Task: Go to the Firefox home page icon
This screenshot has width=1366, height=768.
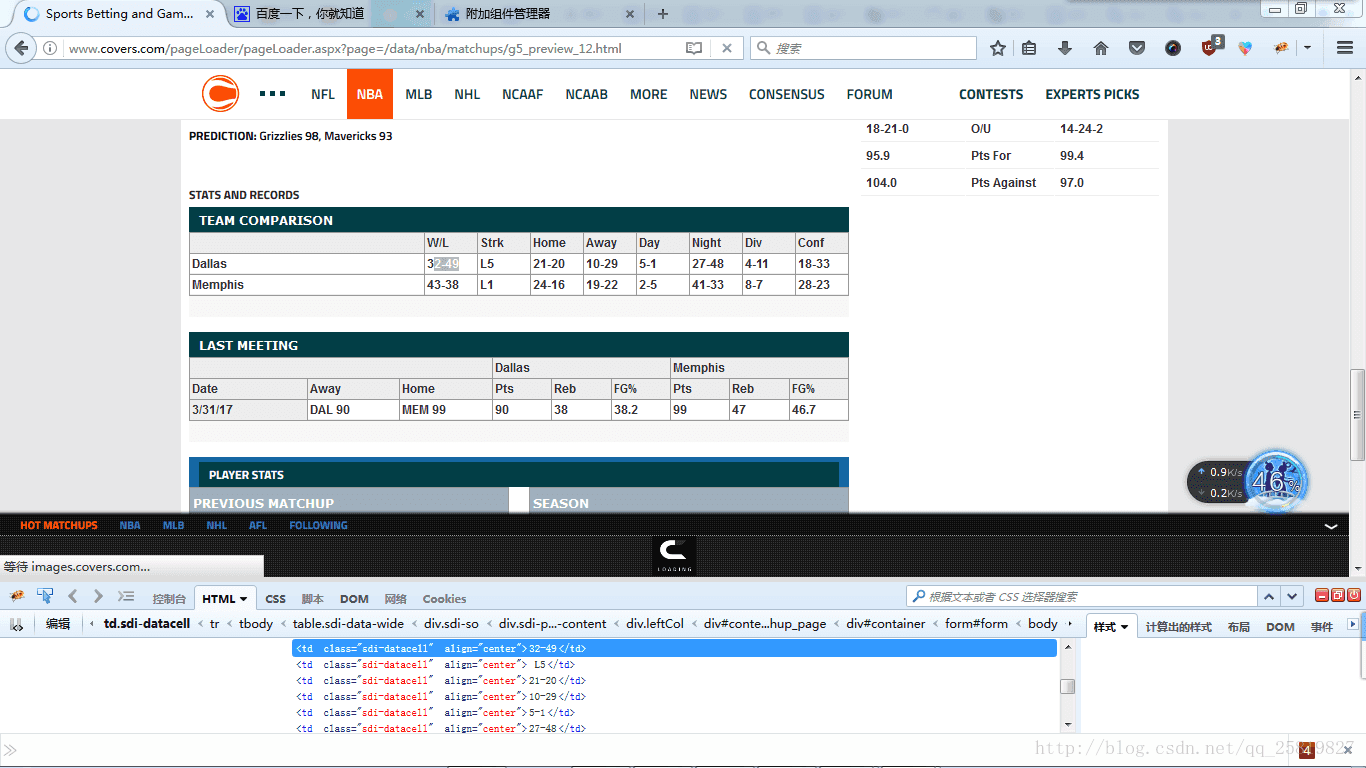Action: [x=1101, y=48]
